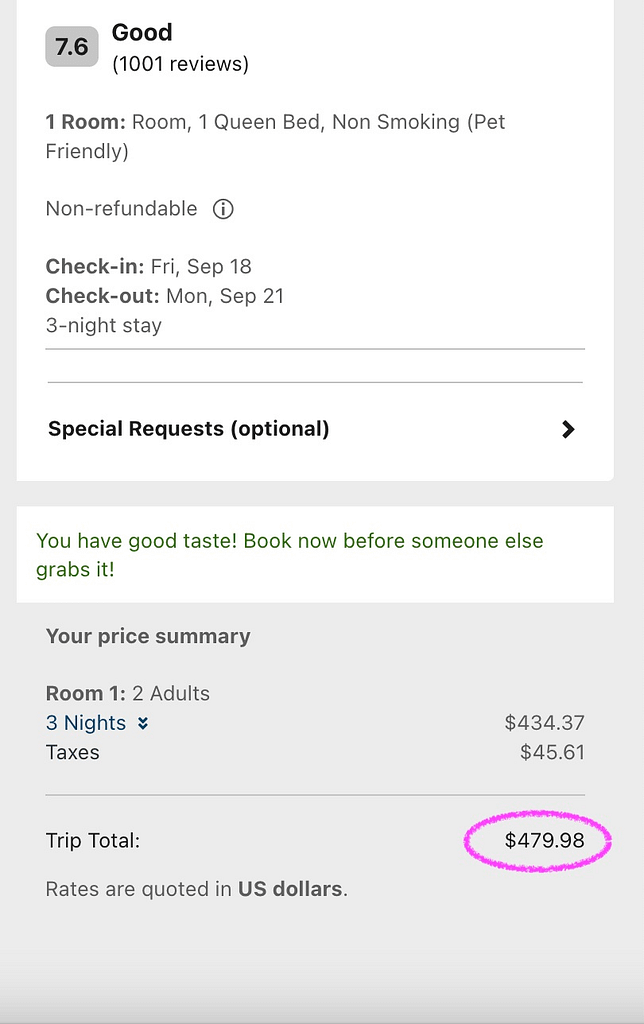
Task: Select the circled Trip Total price
Action: tap(545, 841)
